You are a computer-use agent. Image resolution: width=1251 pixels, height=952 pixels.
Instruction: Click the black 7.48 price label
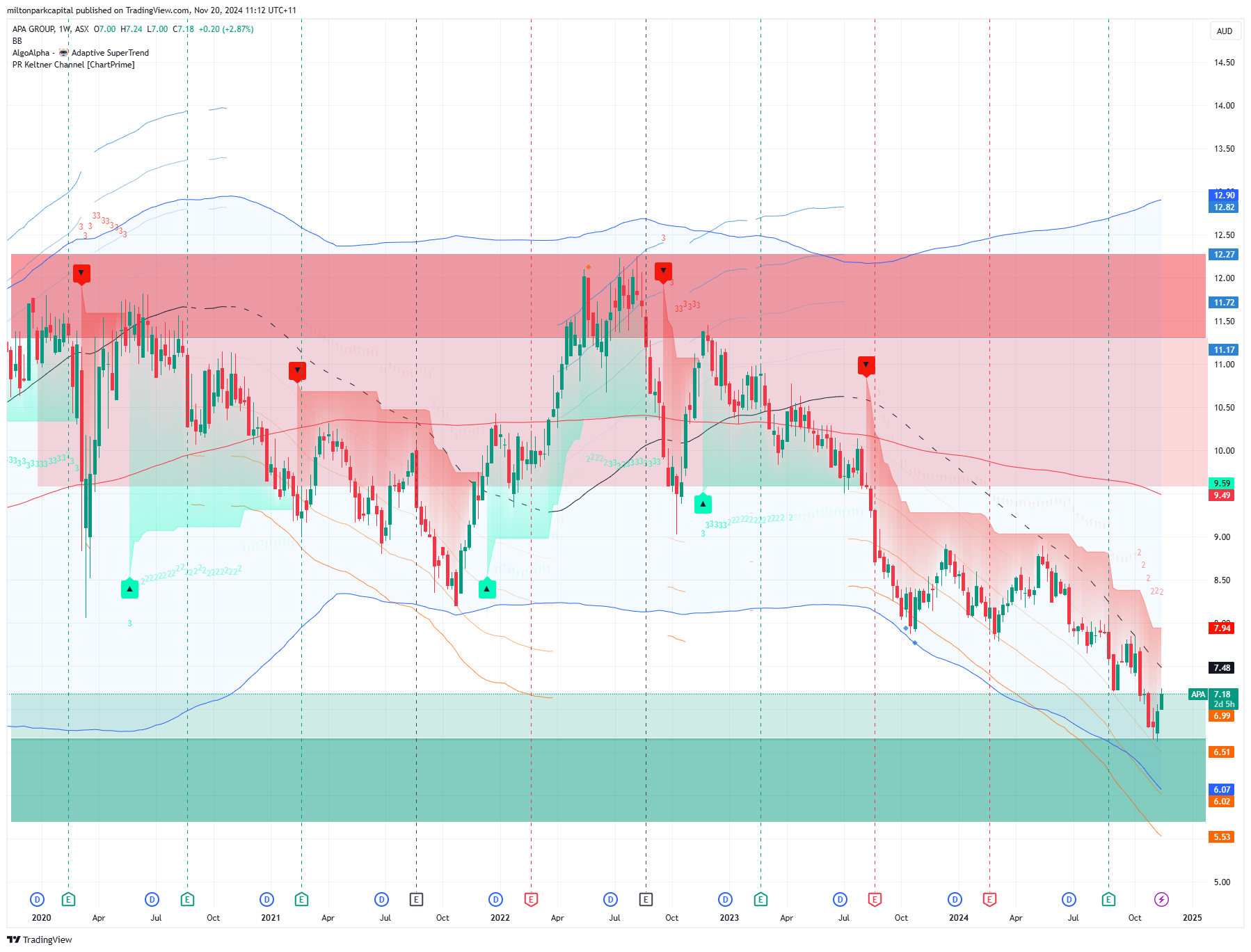[1222, 668]
